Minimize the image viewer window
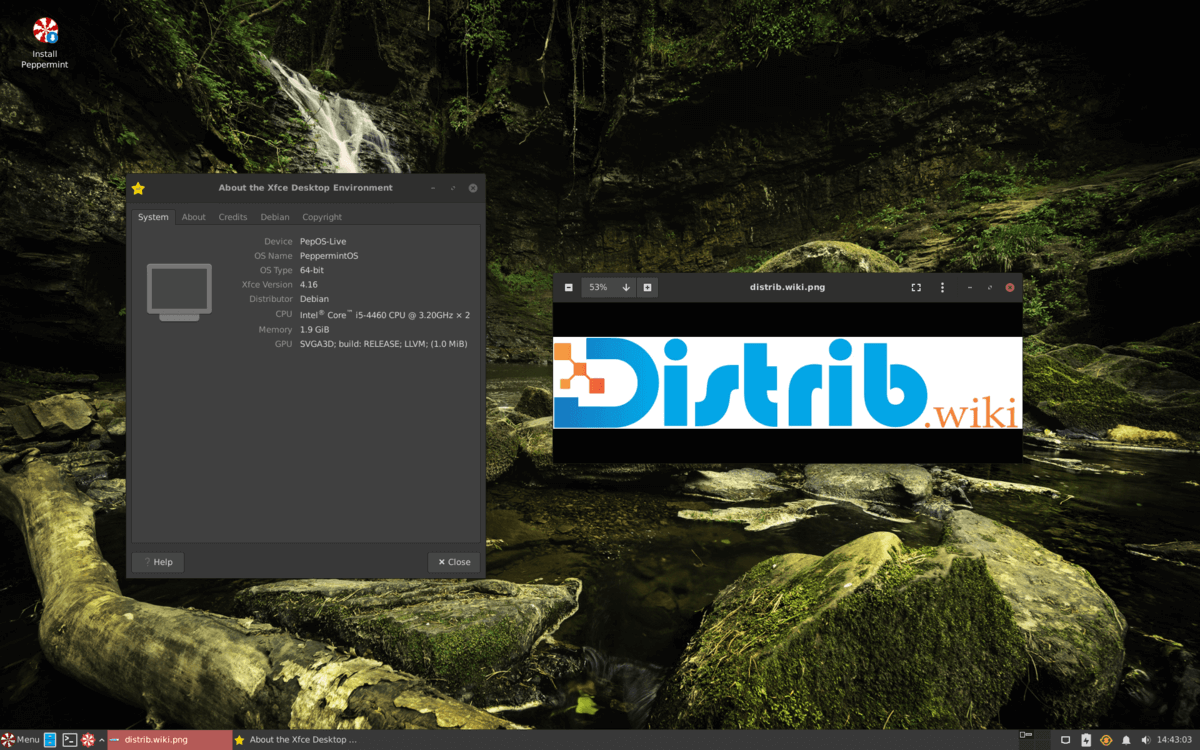 tap(969, 287)
